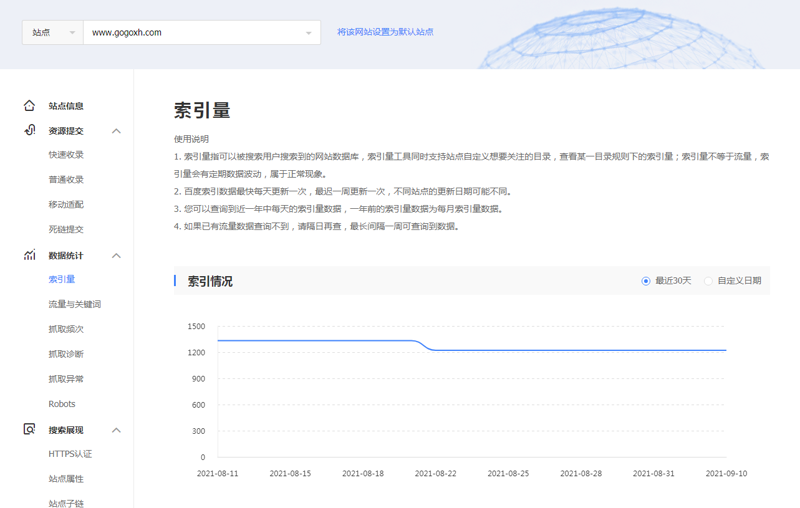Screen dimensions: 800x508
Task: Open 站点属性 menu item
Action: (66, 479)
